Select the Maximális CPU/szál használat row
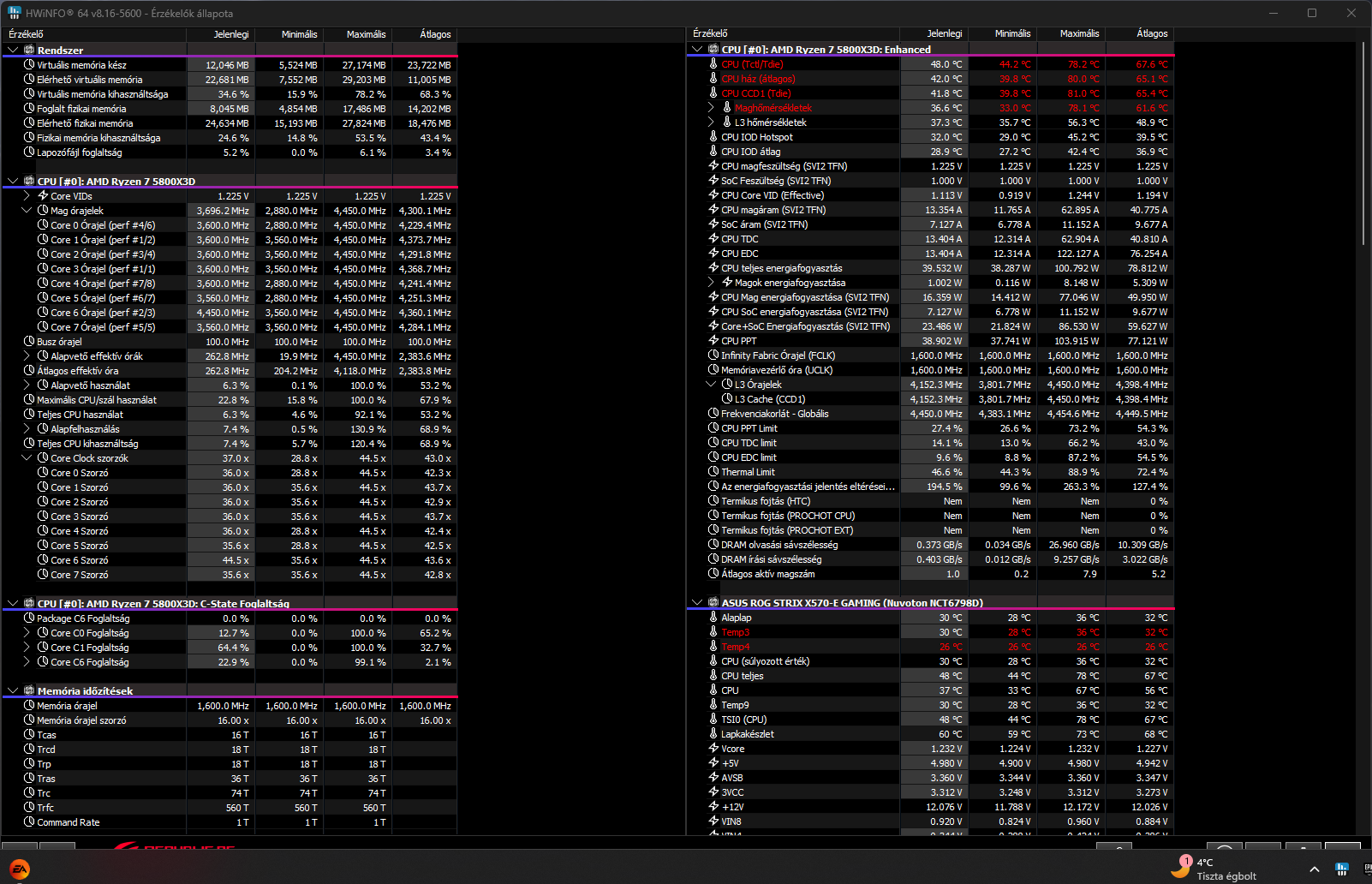1372x884 pixels. pyautogui.click(x=230, y=400)
